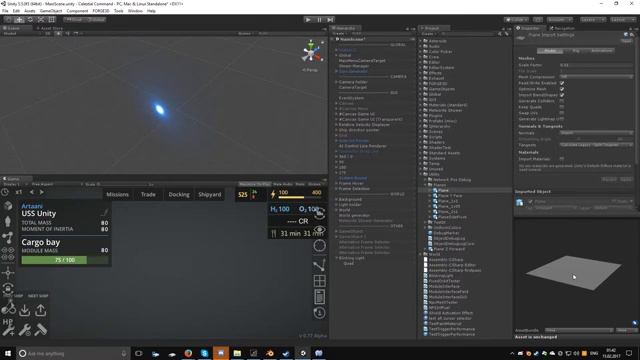This screenshot has width=640, height=360.
Task: Expand the Background hierarchy item
Action: [336, 199]
